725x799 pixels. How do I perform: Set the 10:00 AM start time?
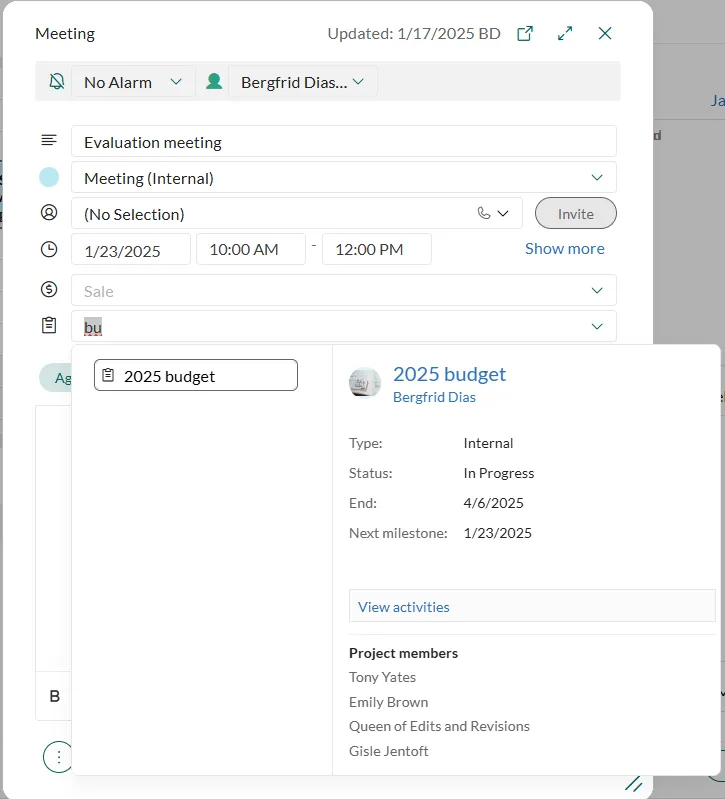coord(250,249)
